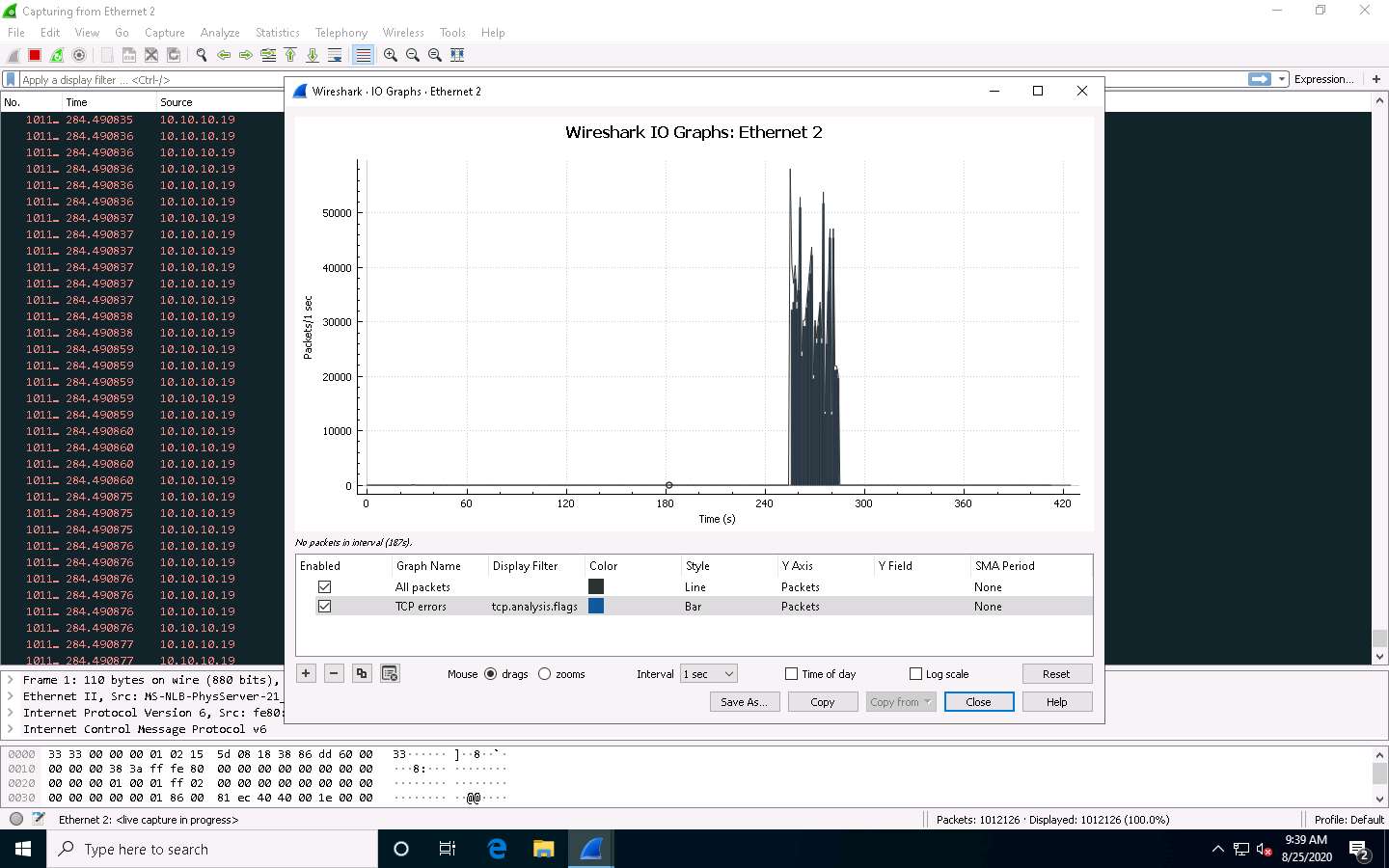This screenshot has width=1389, height=868.
Task: Click Save As... button
Action: [x=744, y=702]
